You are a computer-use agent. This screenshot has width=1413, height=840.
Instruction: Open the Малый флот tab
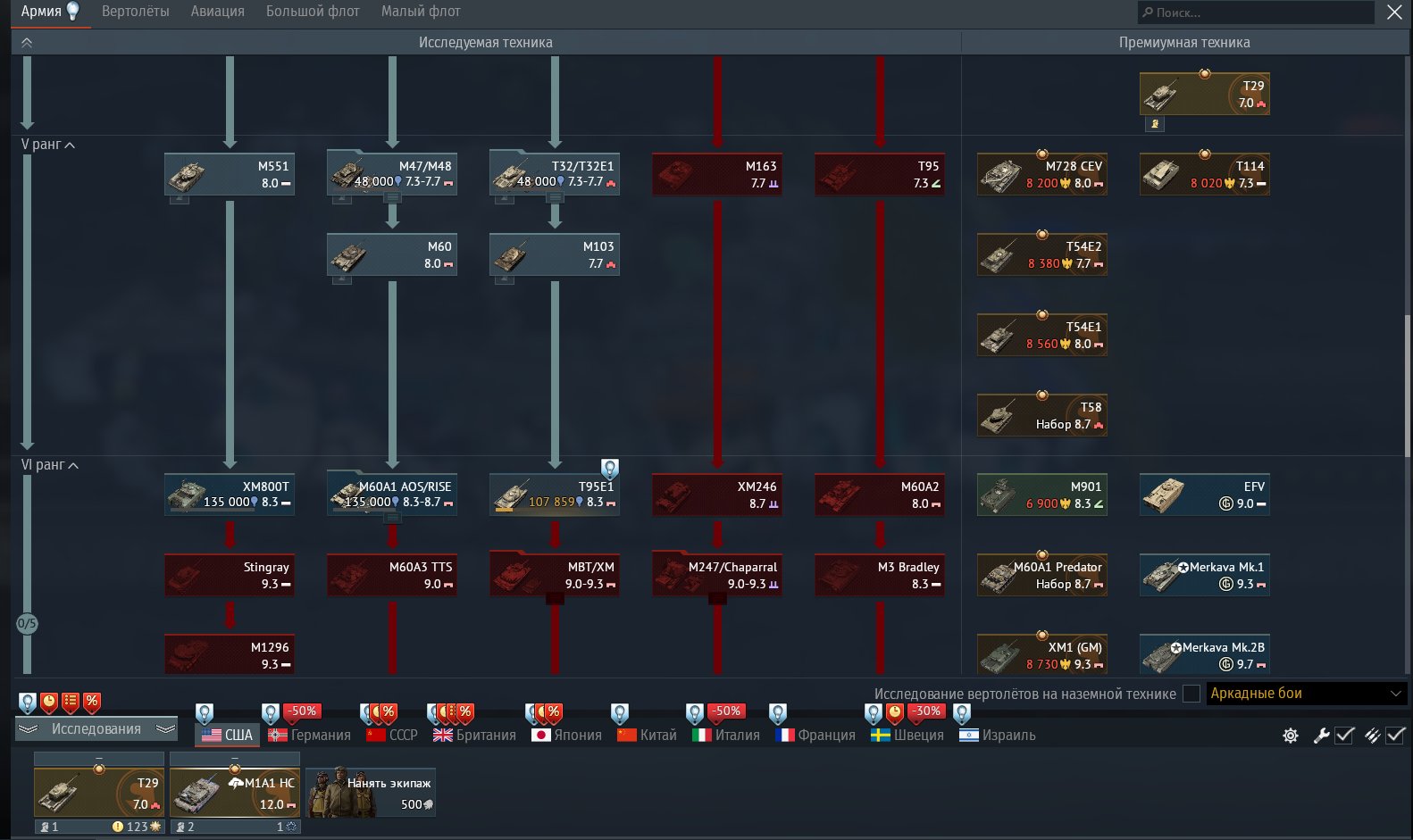point(421,12)
